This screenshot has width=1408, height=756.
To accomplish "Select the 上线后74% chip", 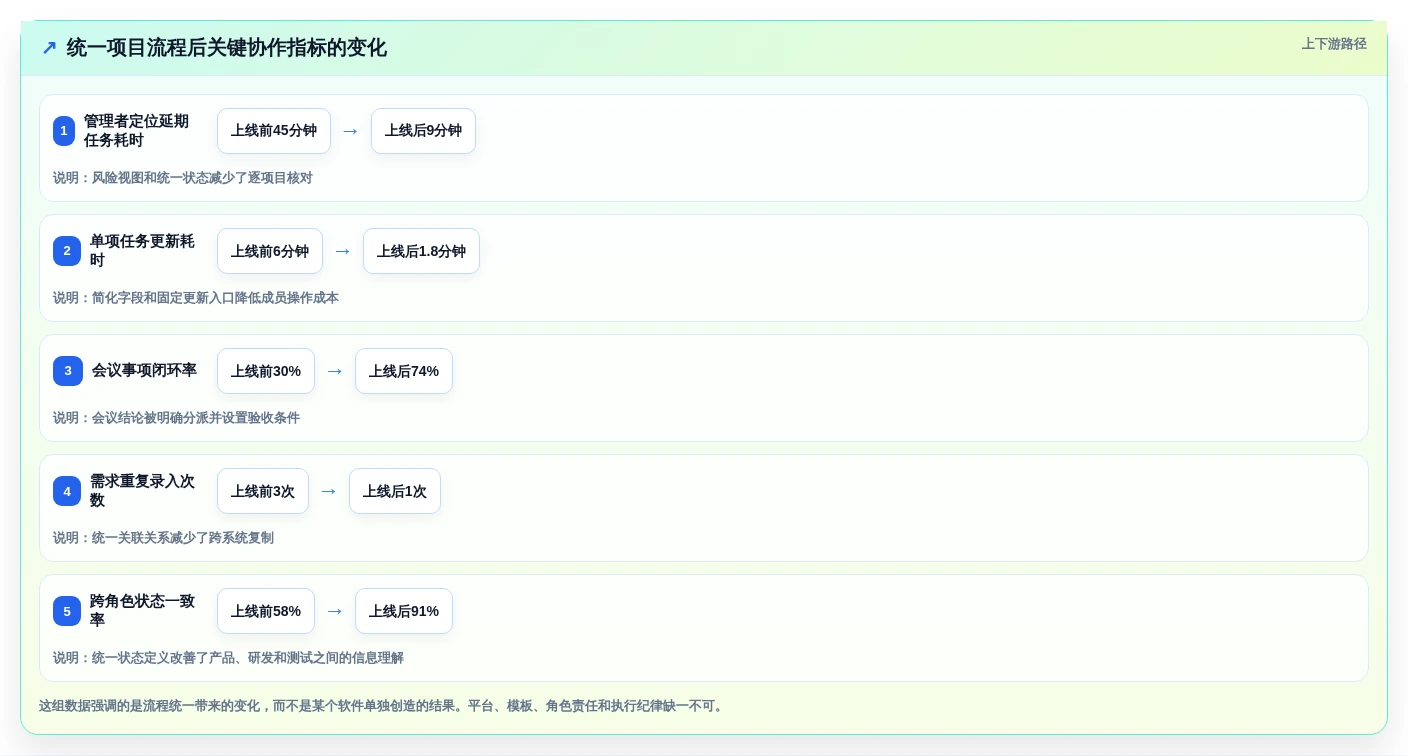I will click(x=404, y=371).
